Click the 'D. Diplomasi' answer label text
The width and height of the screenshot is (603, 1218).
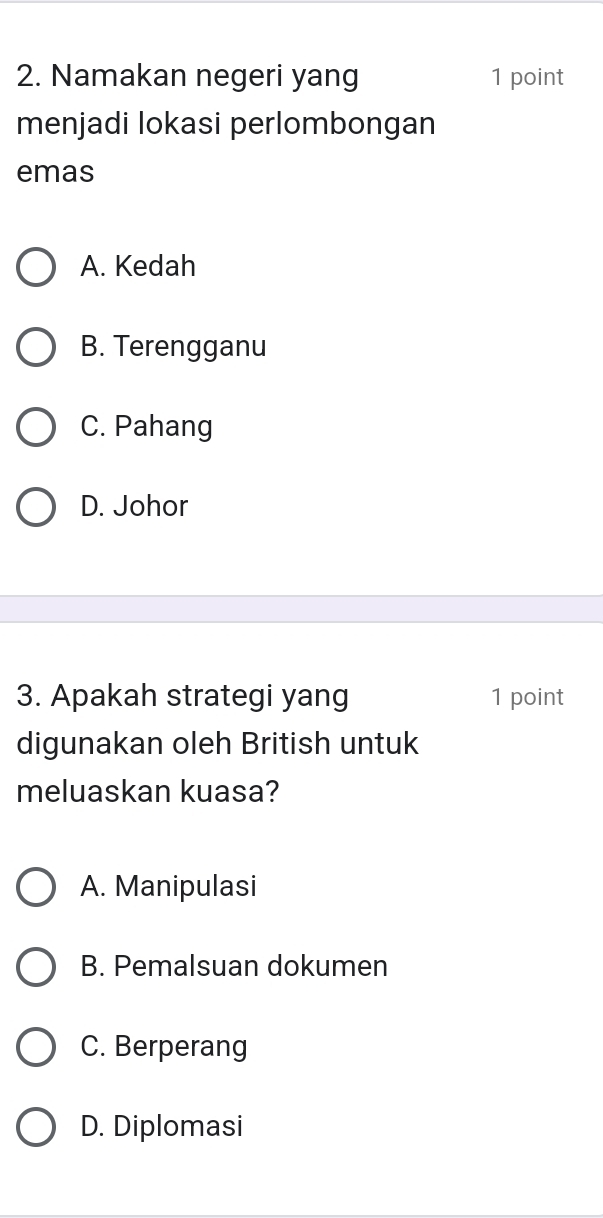pos(162,1127)
